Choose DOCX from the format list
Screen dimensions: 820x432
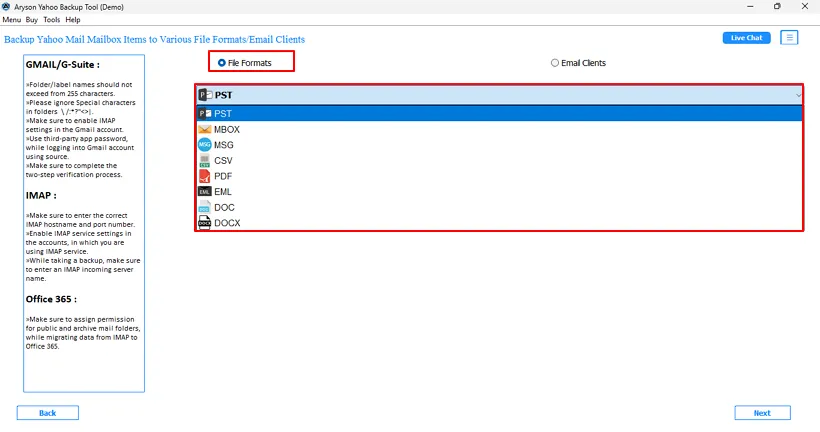499,223
